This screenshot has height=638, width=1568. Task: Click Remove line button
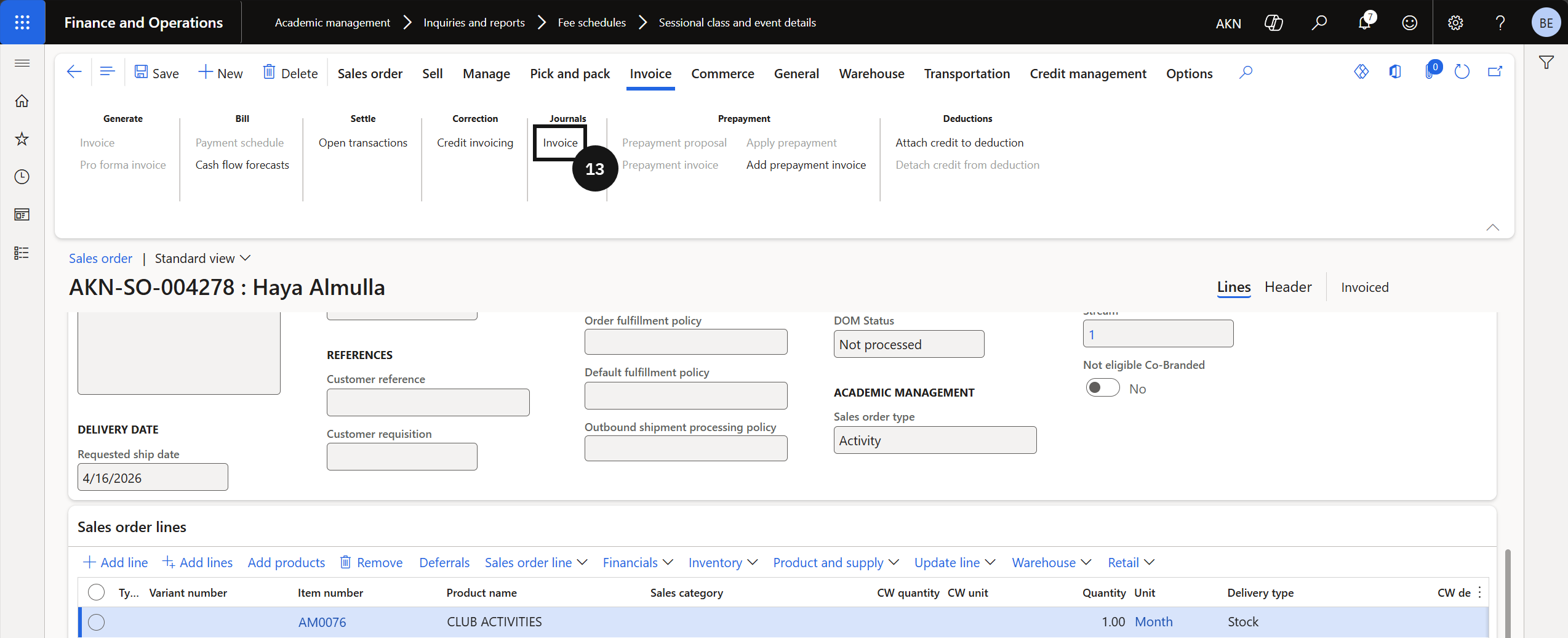[x=372, y=562]
